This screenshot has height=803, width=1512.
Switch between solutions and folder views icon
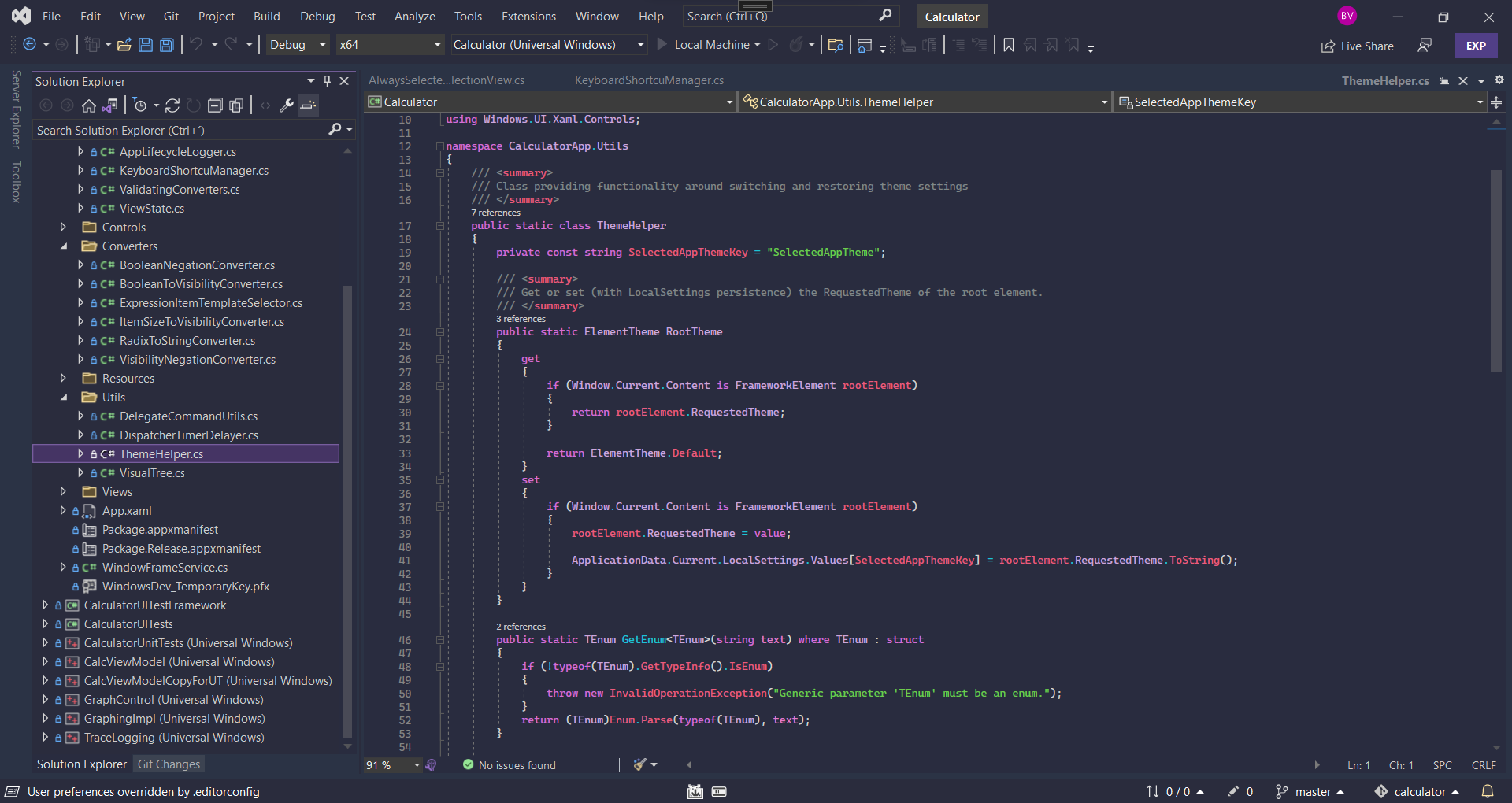[110, 105]
